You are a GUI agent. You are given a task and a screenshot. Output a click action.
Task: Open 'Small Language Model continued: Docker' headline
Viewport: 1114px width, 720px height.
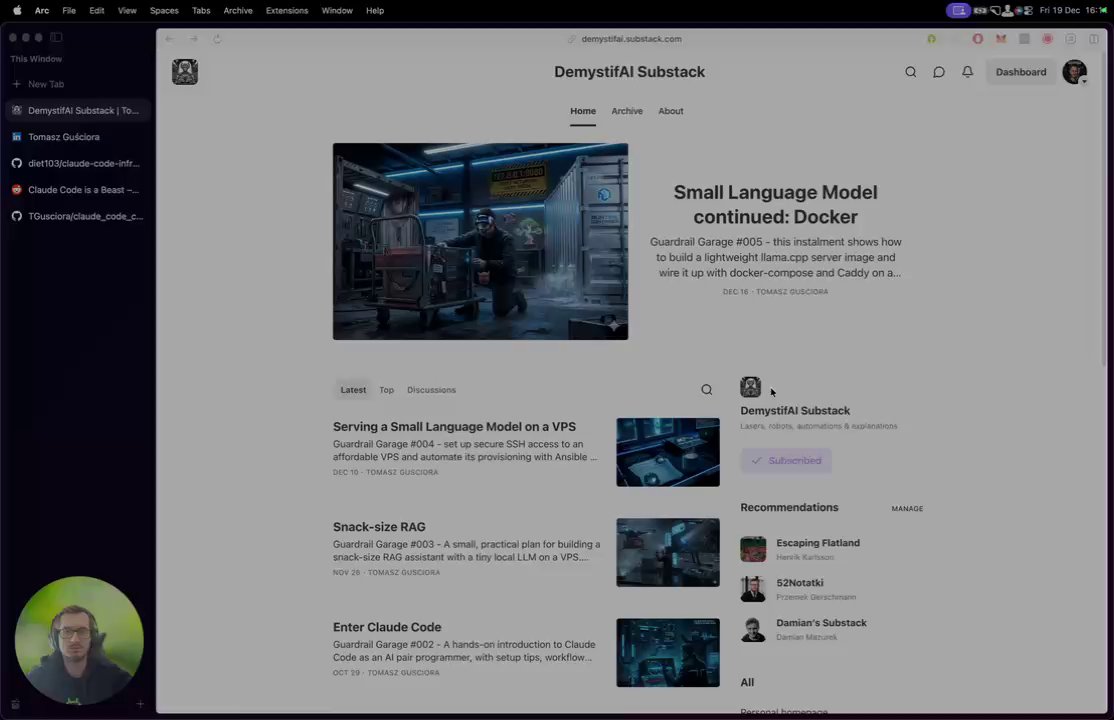(775, 205)
